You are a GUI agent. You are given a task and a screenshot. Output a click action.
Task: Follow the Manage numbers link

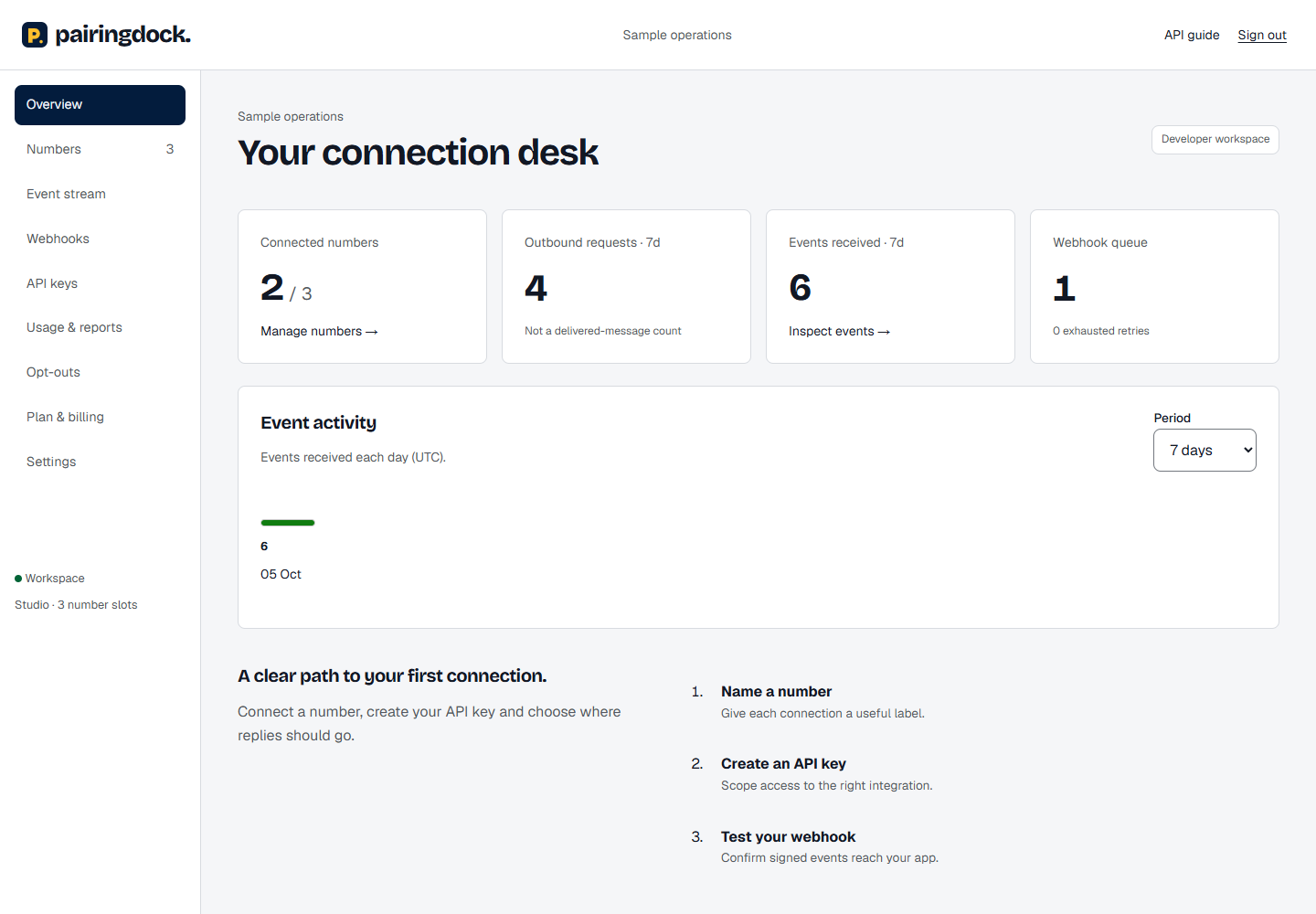pos(319,331)
